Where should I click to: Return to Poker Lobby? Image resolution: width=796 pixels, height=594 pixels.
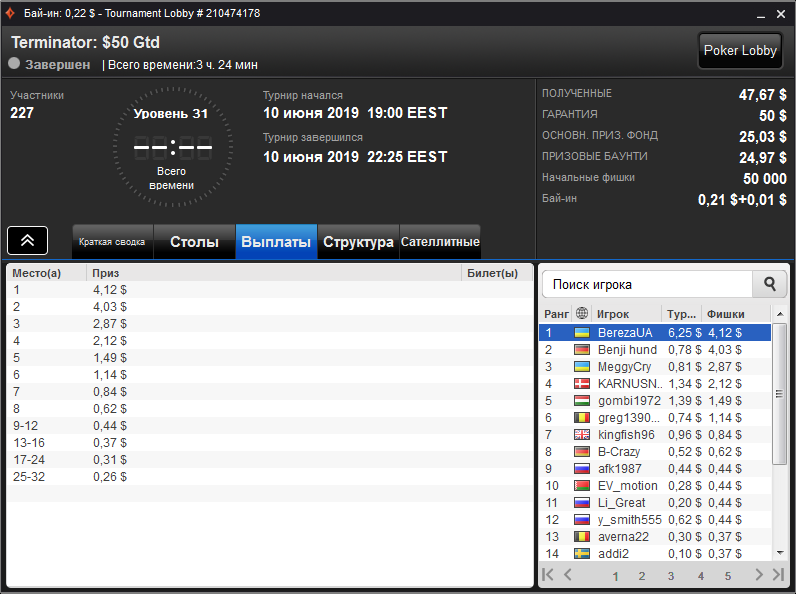[740, 51]
